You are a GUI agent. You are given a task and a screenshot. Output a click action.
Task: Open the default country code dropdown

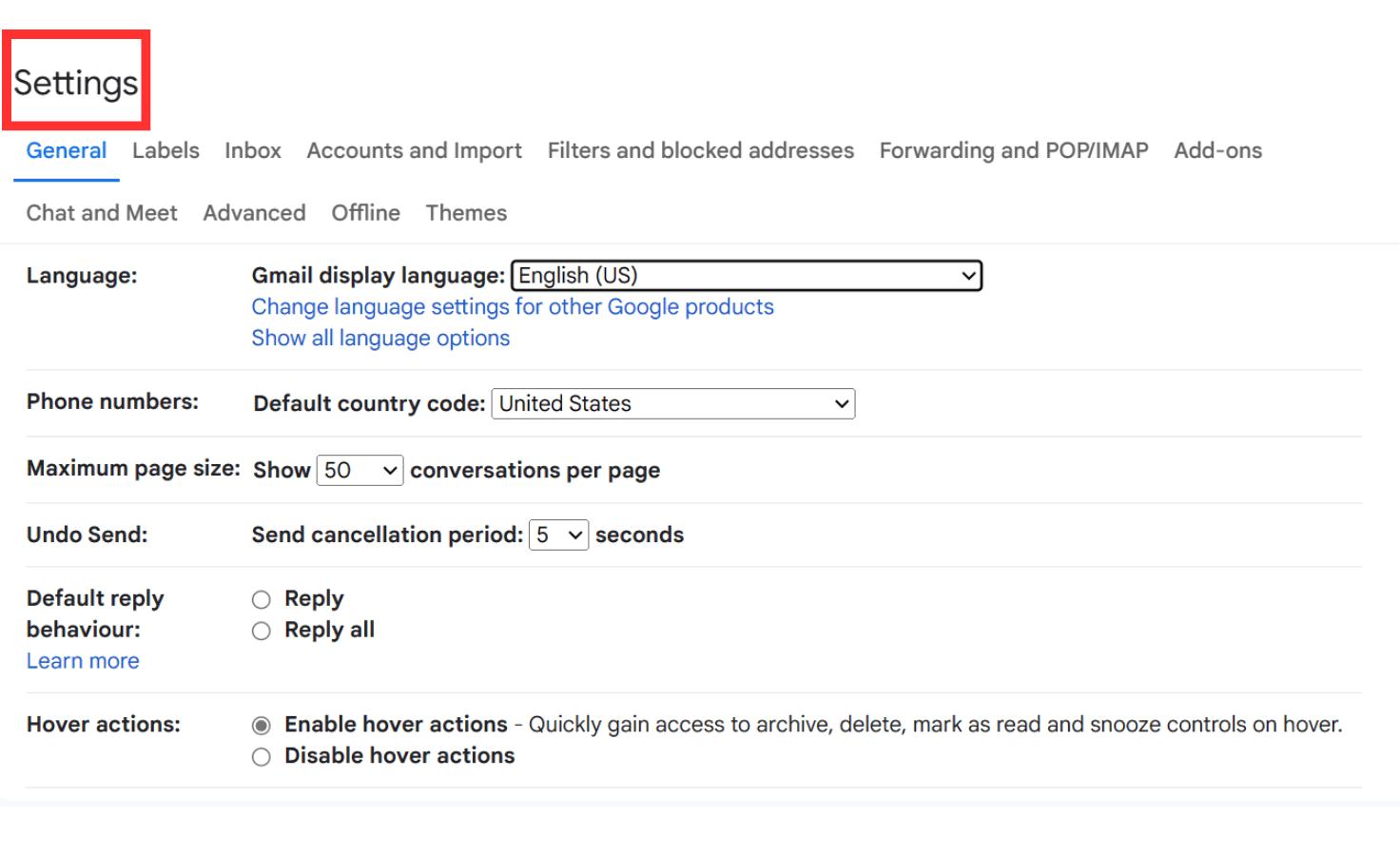click(672, 403)
